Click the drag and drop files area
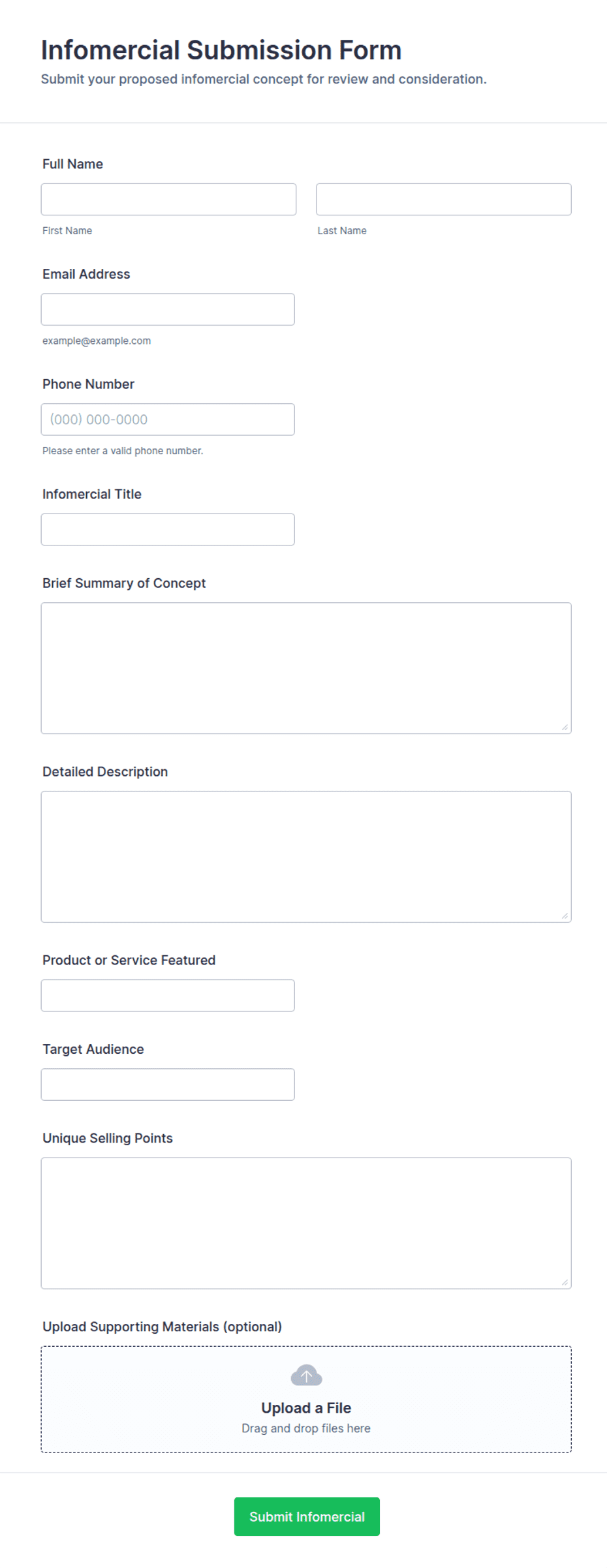The width and height of the screenshot is (607, 1568). point(306,1399)
